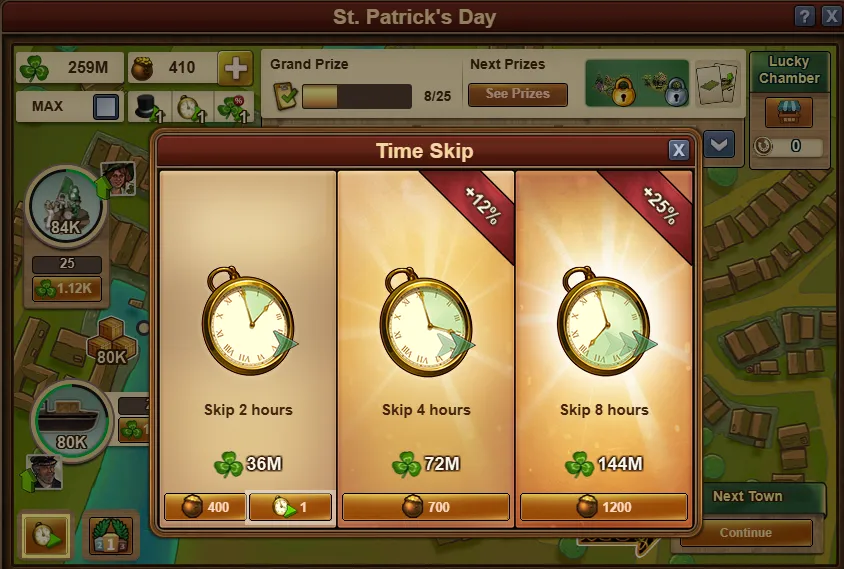Click the locked next prizes thumbnail
844x569 pixels.
click(x=637, y=83)
